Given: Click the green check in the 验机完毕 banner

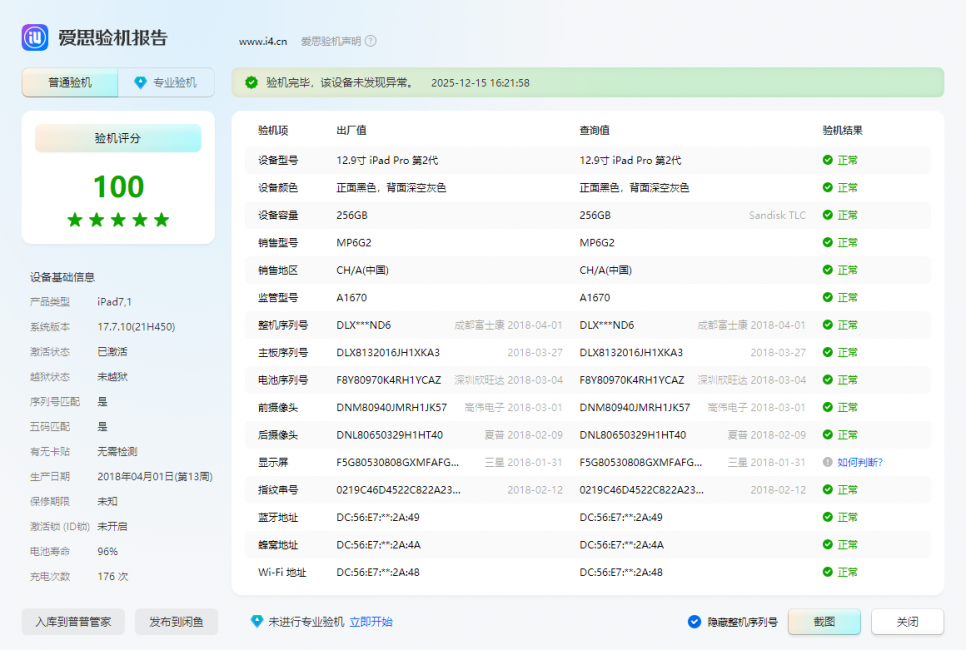Looking at the screenshot, I should [x=250, y=82].
